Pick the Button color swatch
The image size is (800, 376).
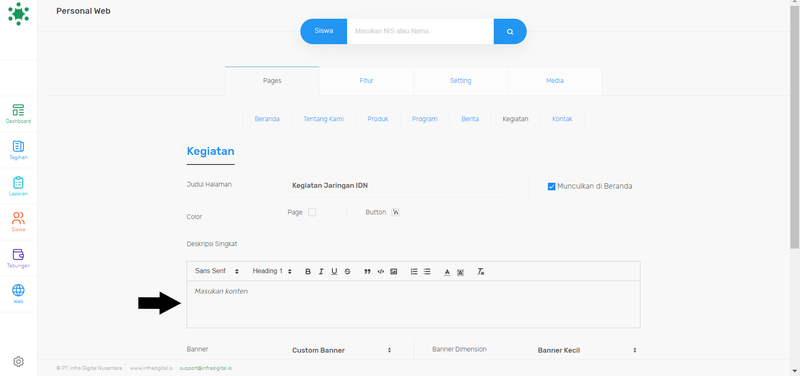(395, 212)
